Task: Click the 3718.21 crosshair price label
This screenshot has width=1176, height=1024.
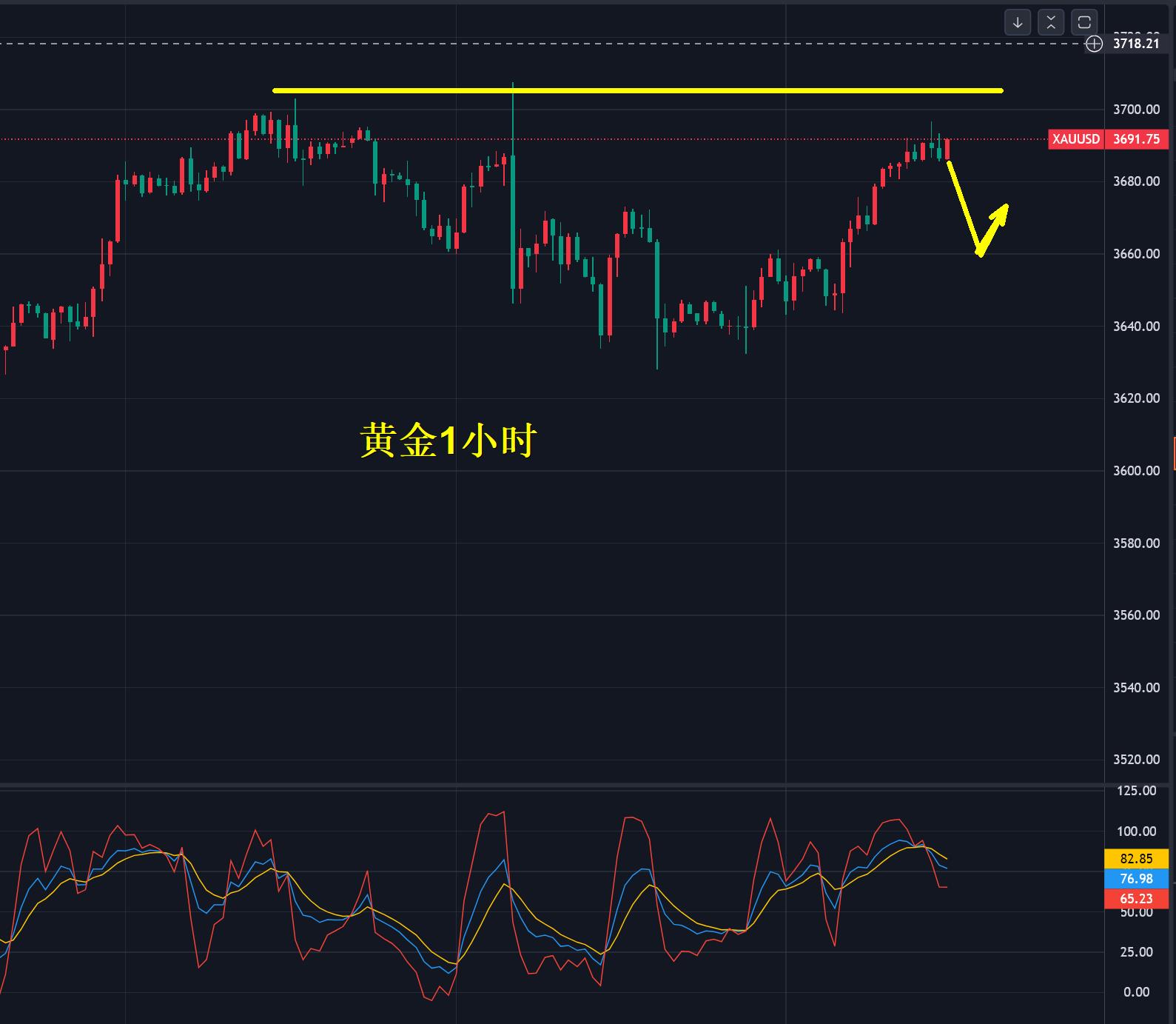Action: [1136, 44]
